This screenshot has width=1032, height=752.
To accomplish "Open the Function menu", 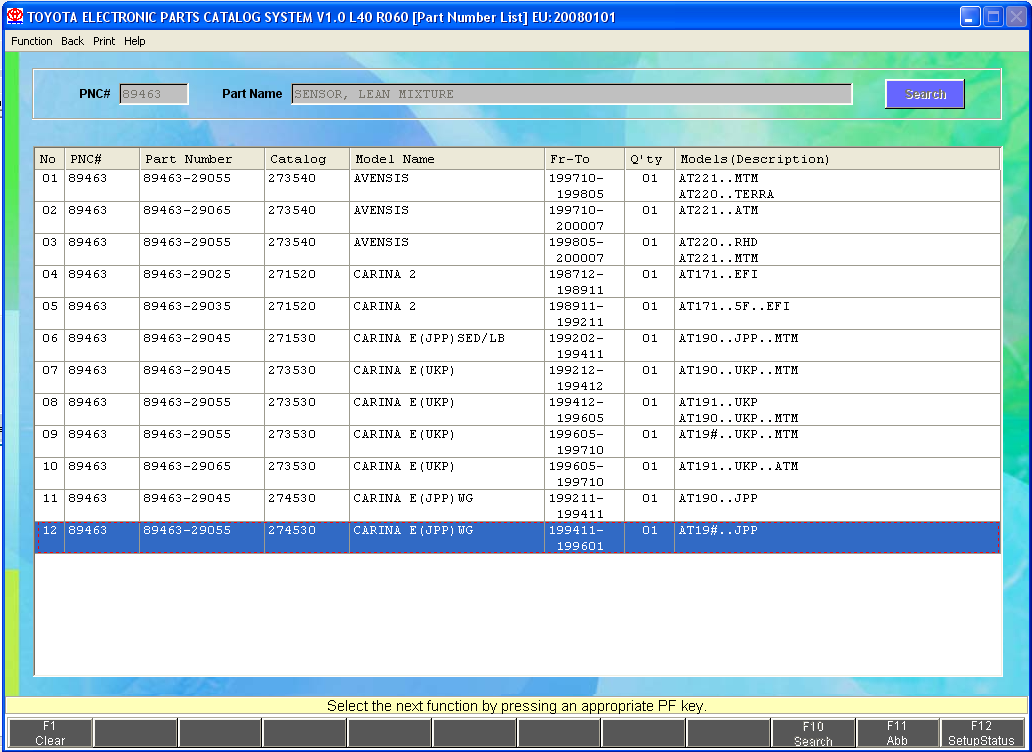I will [x=32, y=41].
